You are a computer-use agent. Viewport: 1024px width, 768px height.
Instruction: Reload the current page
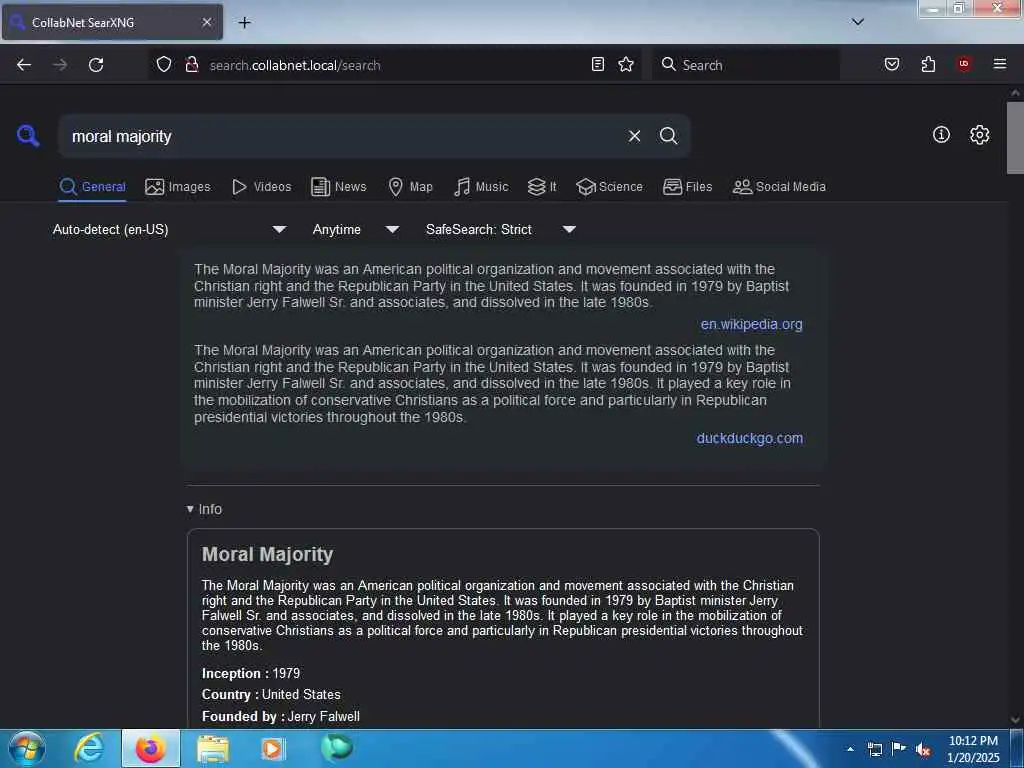[96, 65]
